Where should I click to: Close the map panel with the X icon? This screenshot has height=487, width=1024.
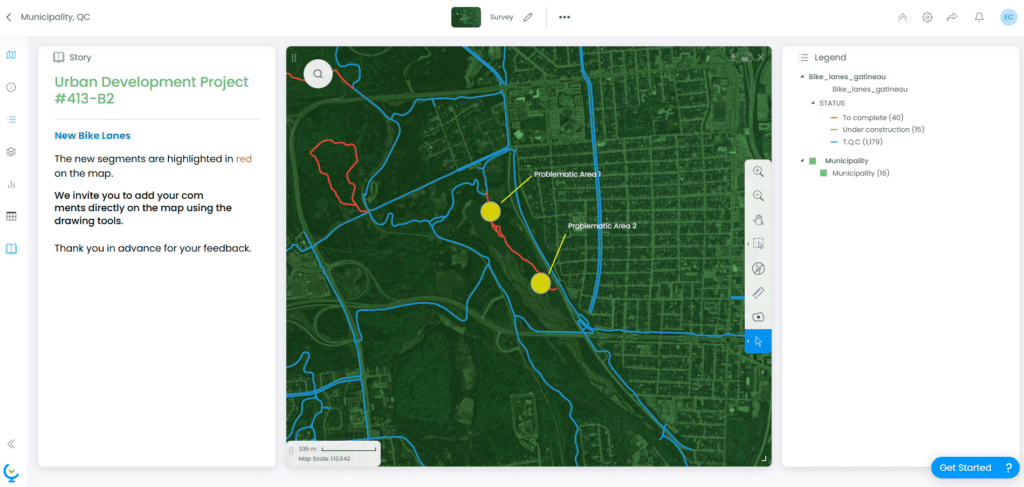click(x=761, y=57)
